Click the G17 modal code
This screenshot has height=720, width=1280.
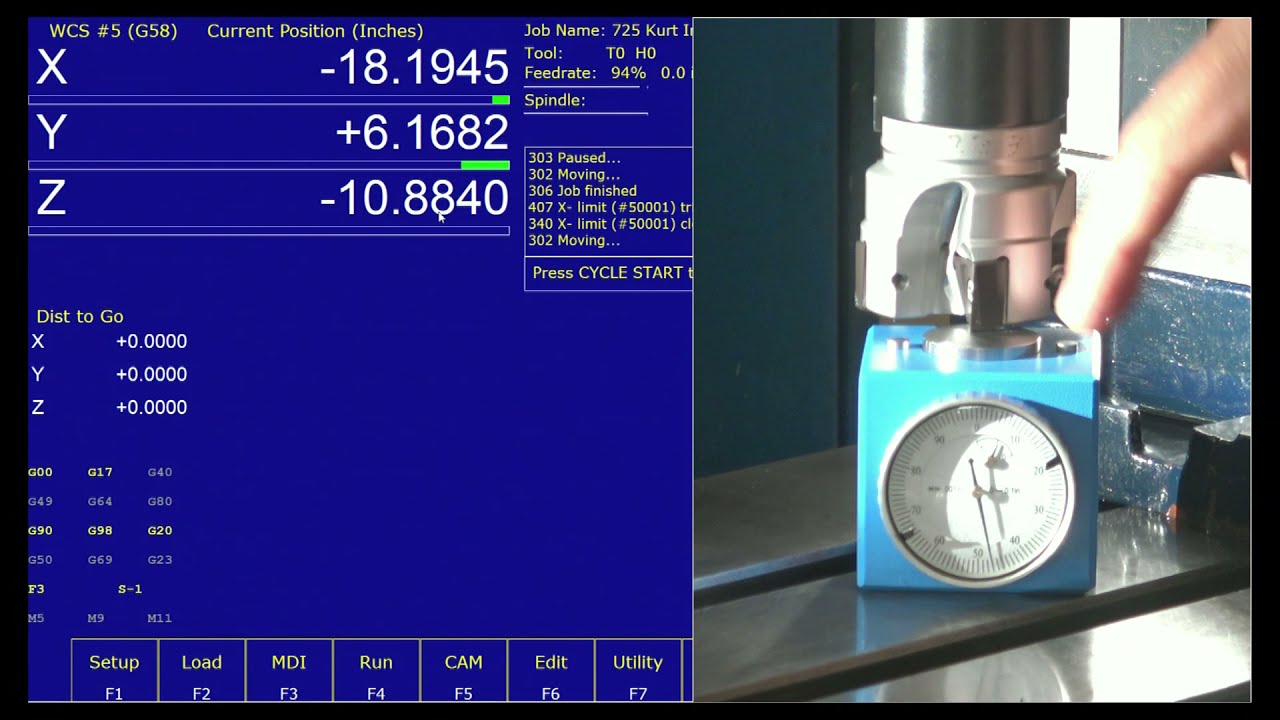pyautogui.click(x=100, y=472)
